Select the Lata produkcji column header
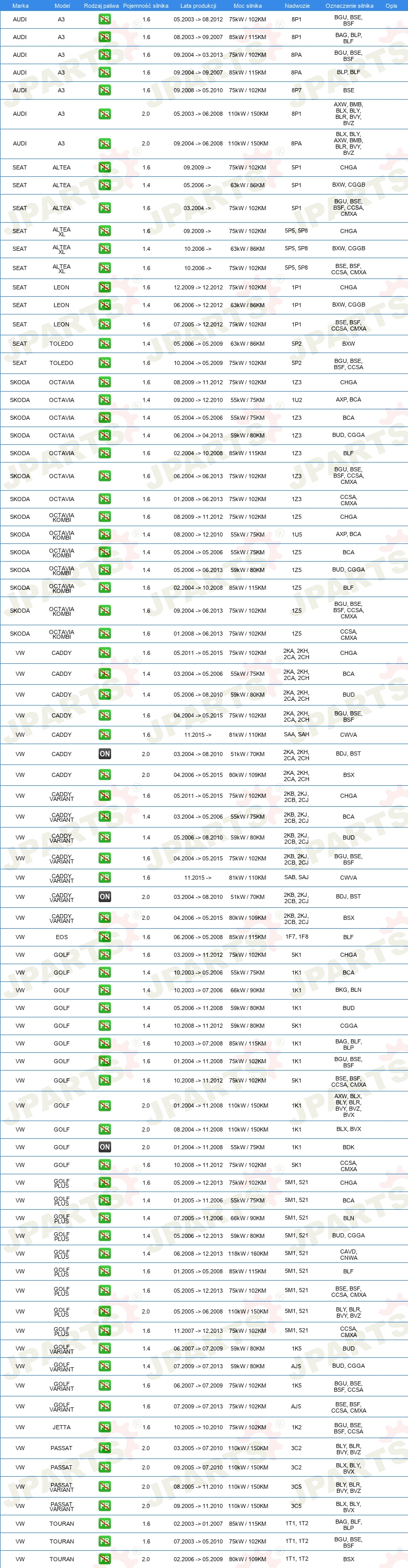The width and height of the screenshot is (408, 1568). 198,6
